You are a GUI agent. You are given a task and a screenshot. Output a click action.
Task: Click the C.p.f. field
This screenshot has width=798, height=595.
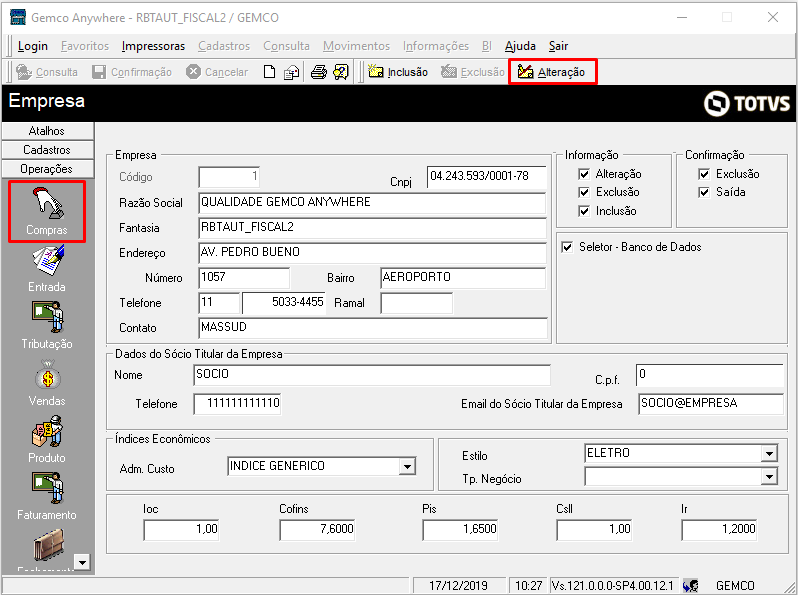tap(709, 375)
